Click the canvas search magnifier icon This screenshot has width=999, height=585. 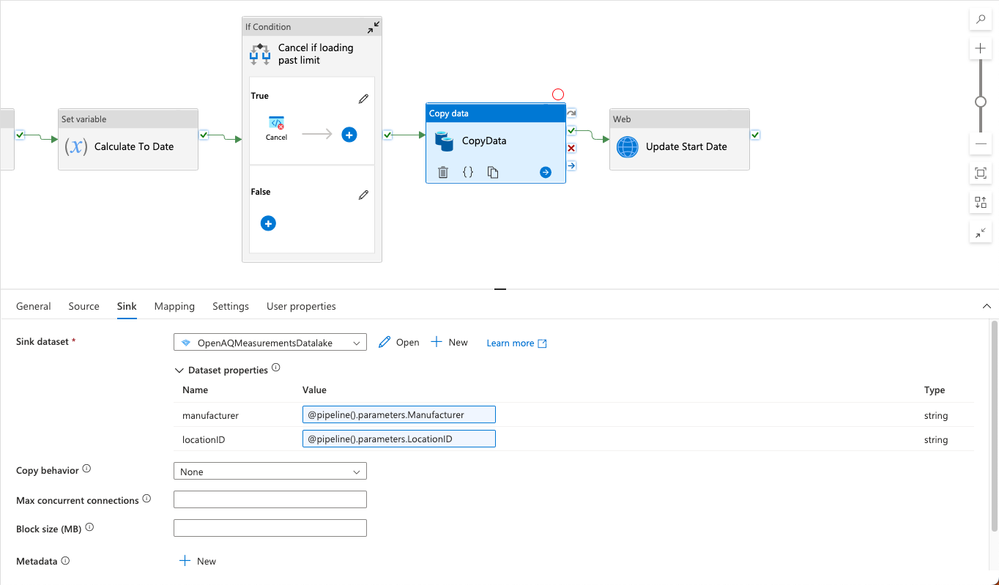[981, 20]
